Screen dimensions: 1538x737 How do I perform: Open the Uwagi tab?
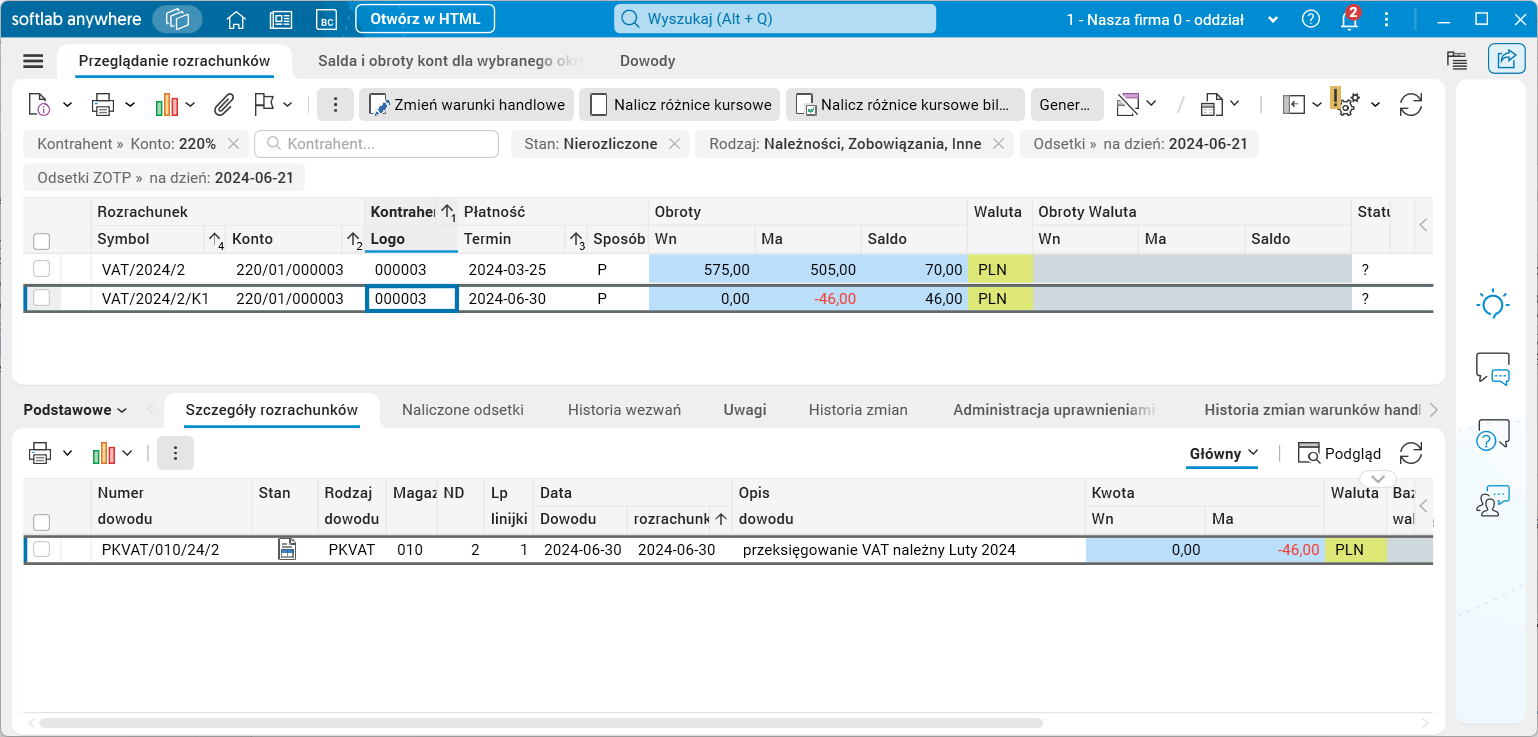(x=745, y=410)
